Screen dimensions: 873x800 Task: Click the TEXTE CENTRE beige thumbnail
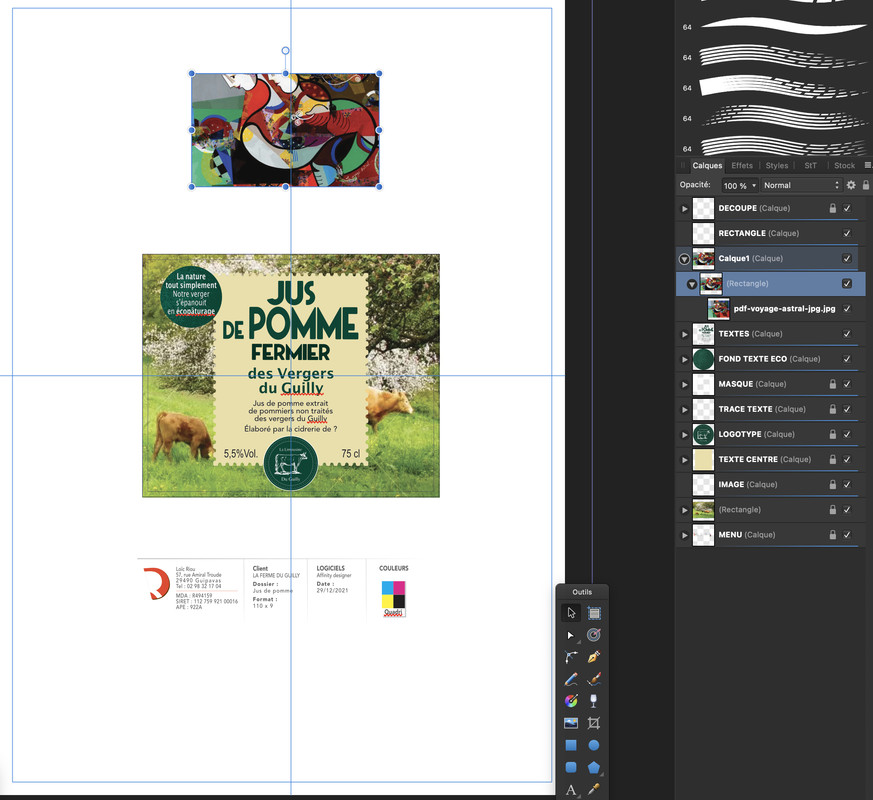(x=703, y=459)
